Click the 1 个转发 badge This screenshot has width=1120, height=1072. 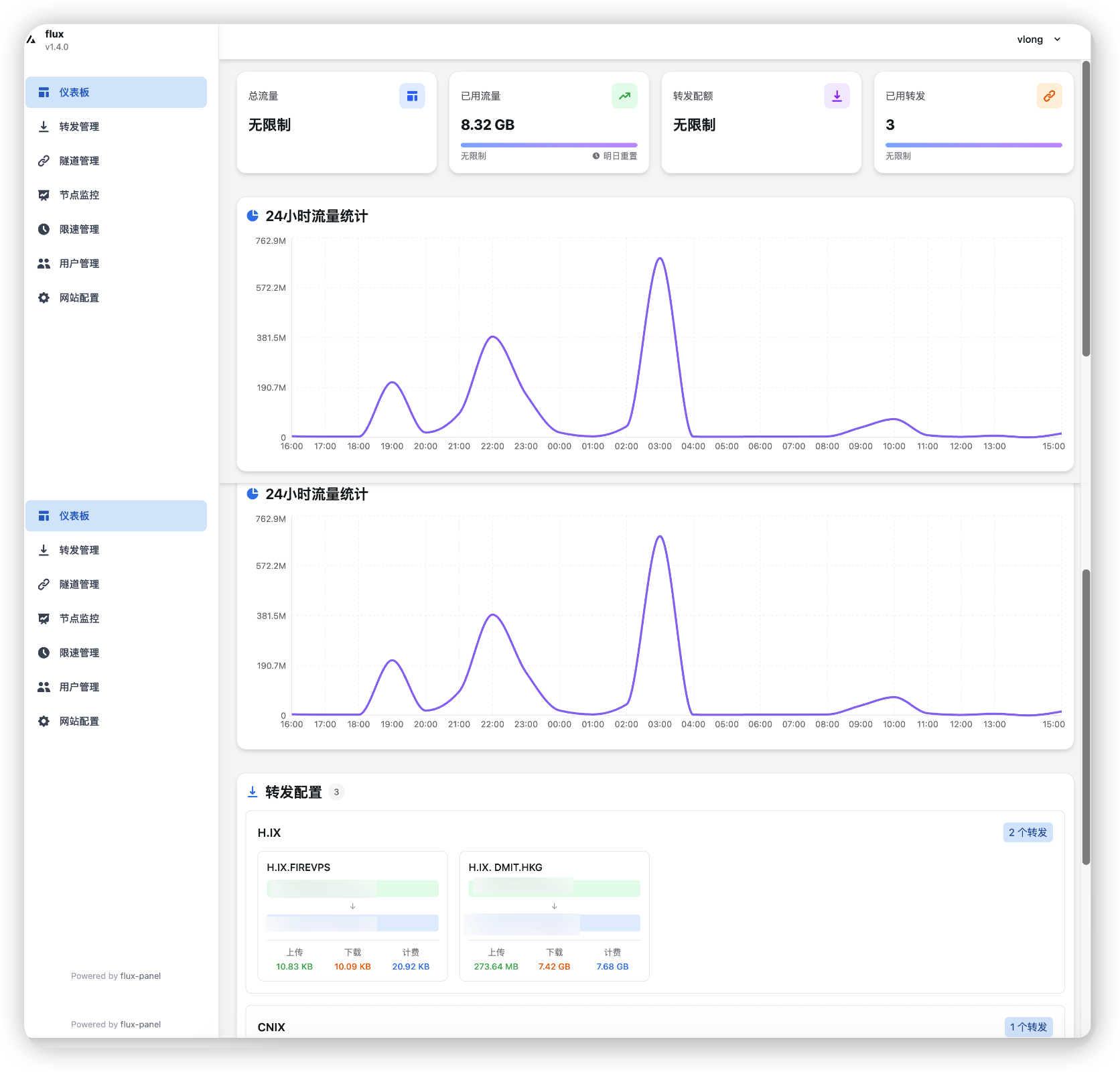pyautogui.click(x=1028, y=1027)
